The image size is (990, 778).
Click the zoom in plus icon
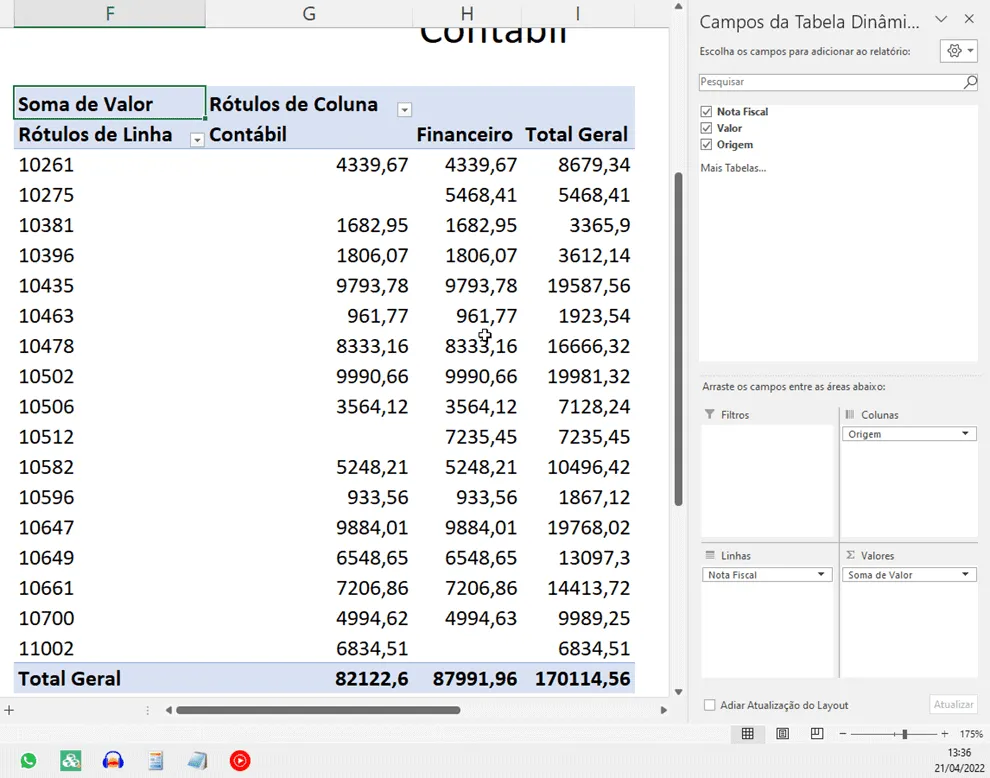(x=945, y=734)
